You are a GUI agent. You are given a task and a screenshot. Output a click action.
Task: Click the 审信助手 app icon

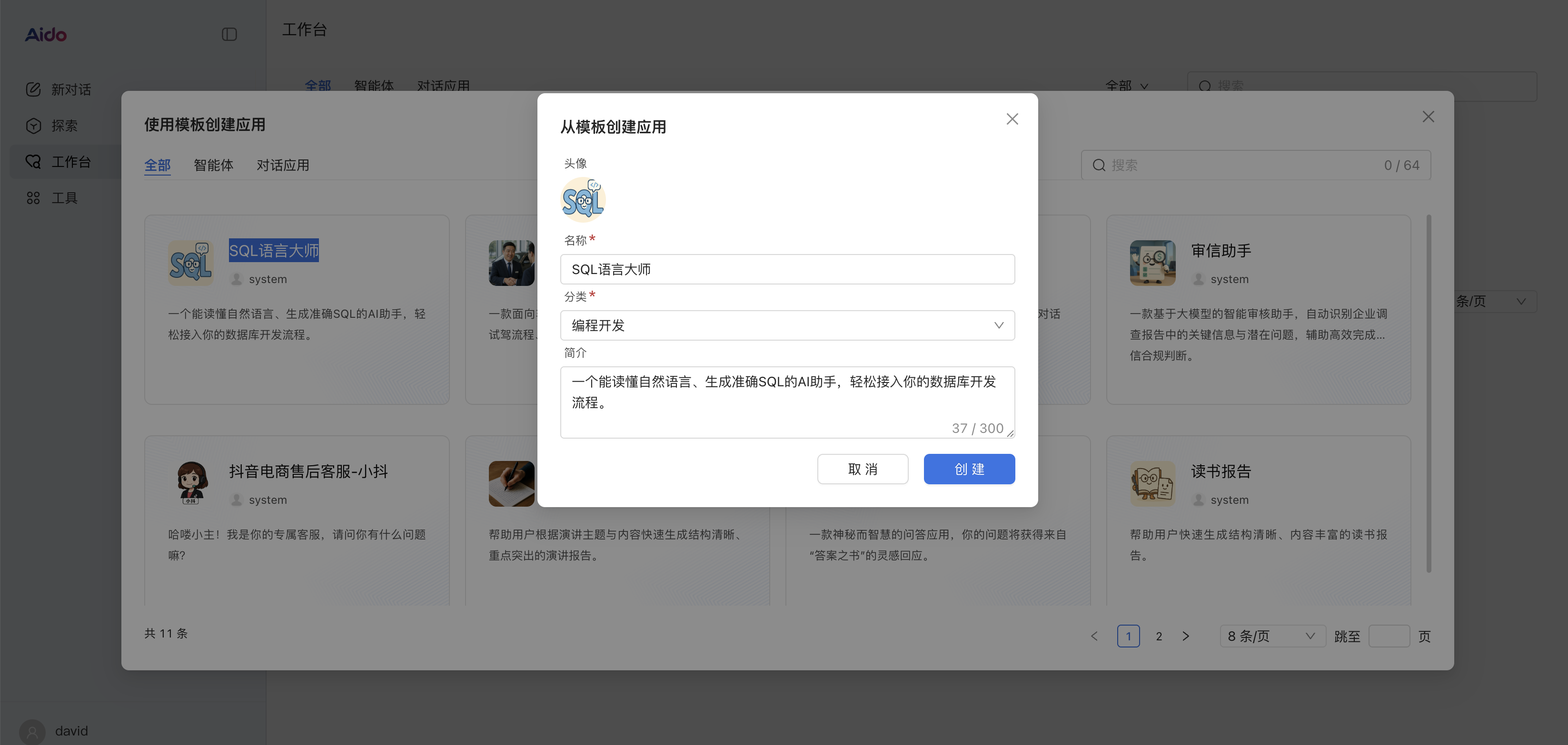(x=1152, y=263)
